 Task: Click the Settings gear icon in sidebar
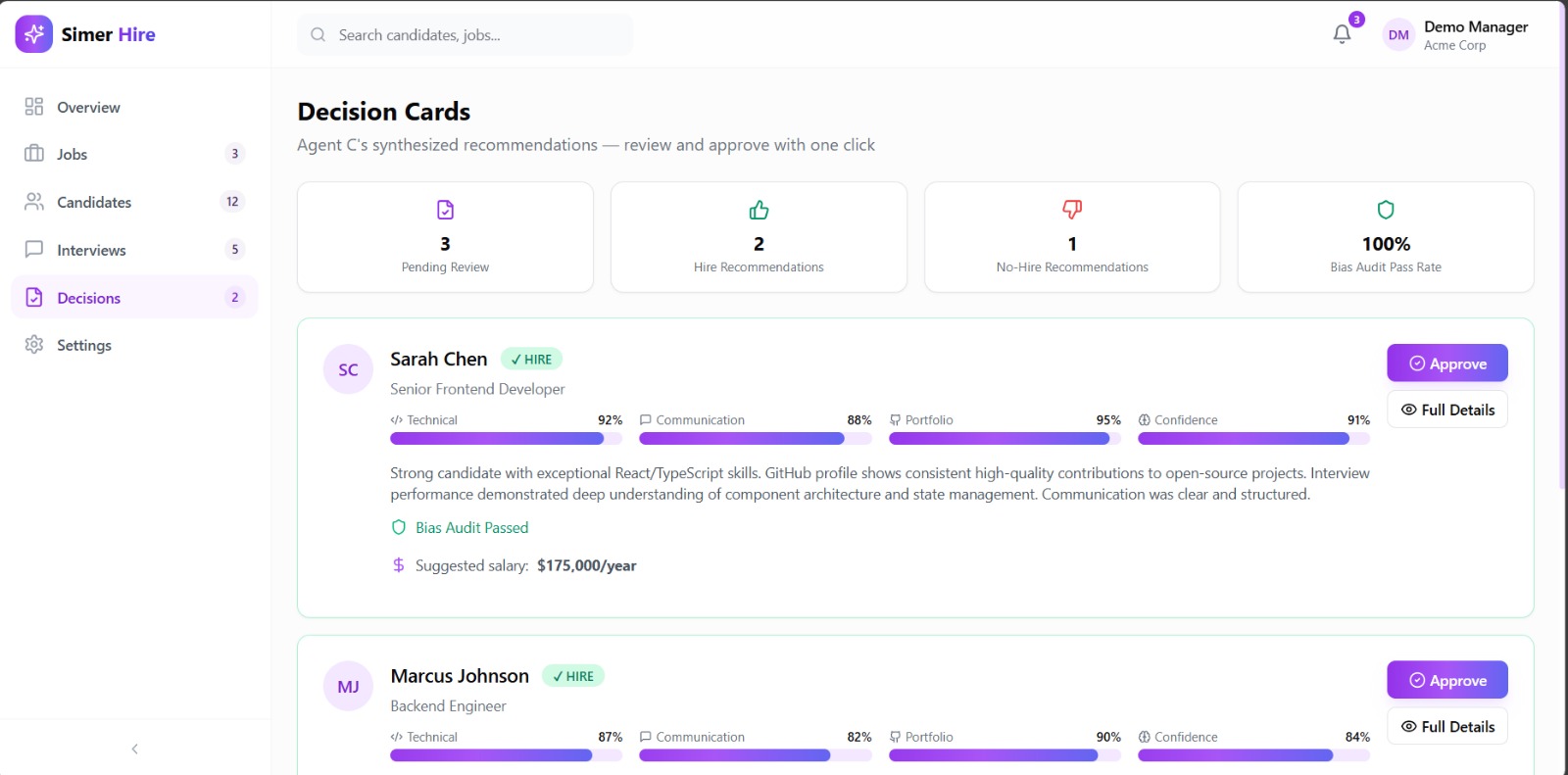pyautogui.click(x=34, y=345)
